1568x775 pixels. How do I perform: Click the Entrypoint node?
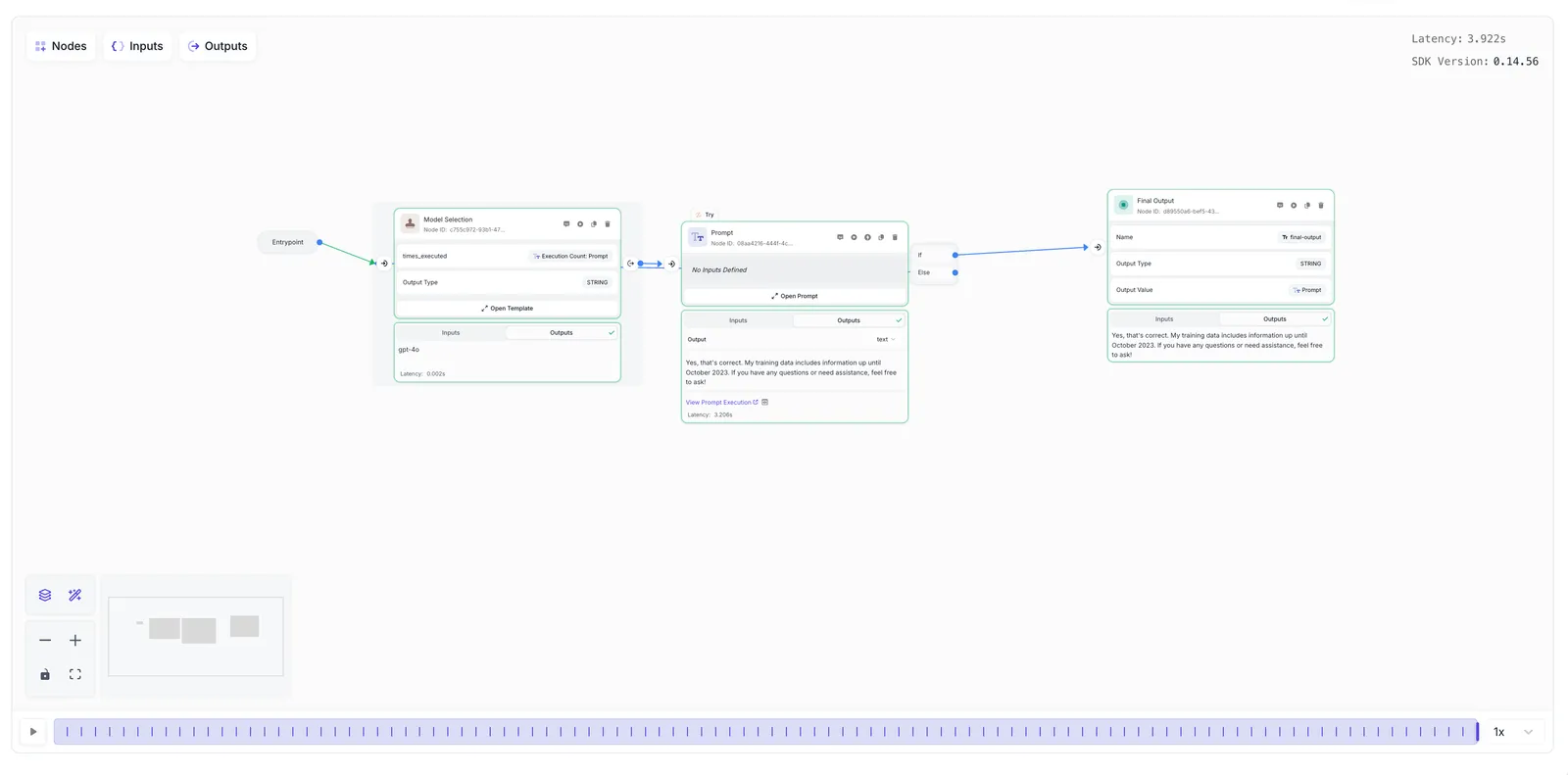[288, 242]
